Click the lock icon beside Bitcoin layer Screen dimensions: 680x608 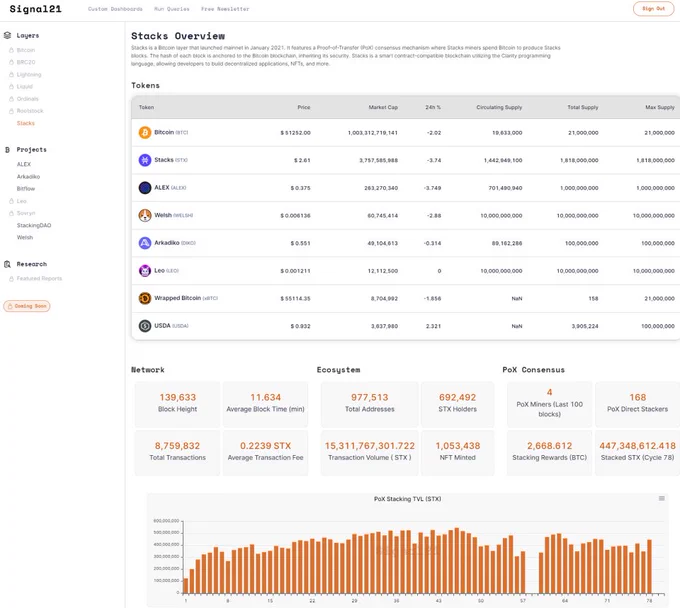(11, 50)
